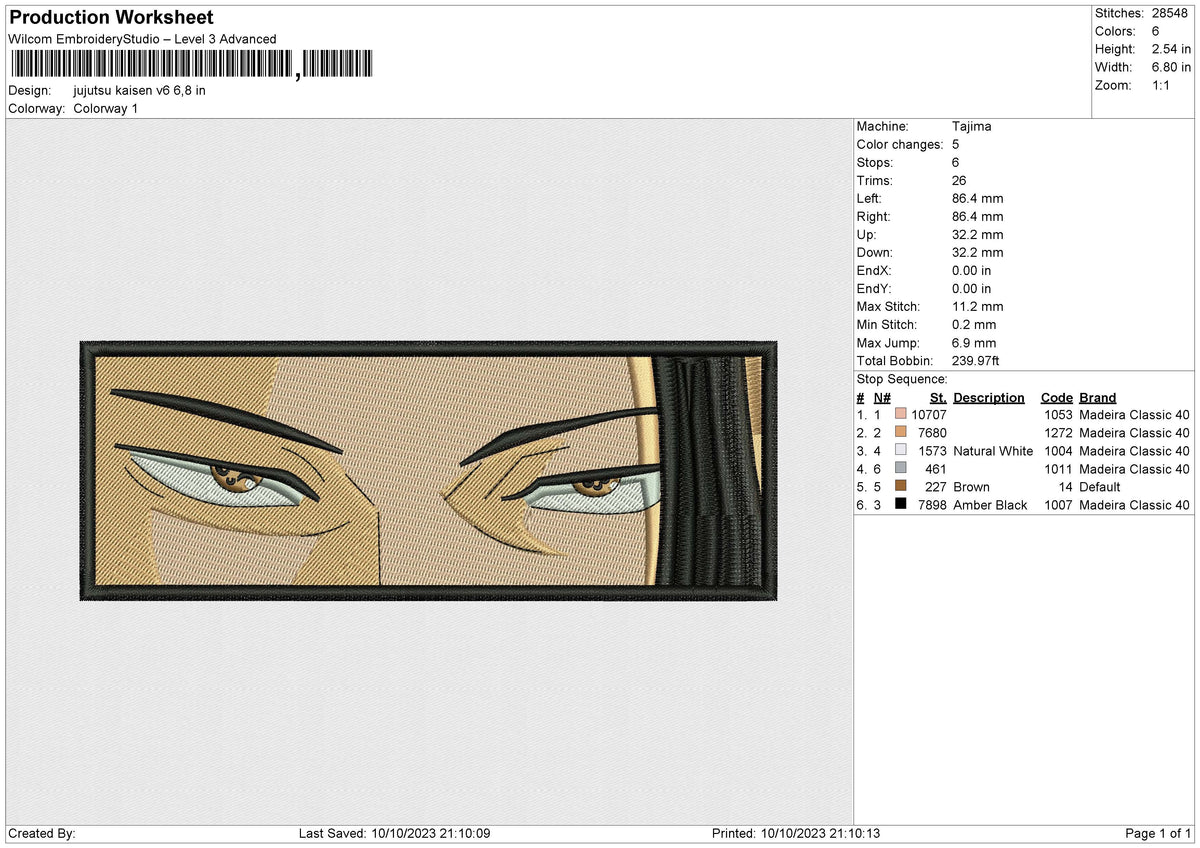Screen dimensions: 1200x848
Task: Click thread code 1272
Action: [1058, 433]
